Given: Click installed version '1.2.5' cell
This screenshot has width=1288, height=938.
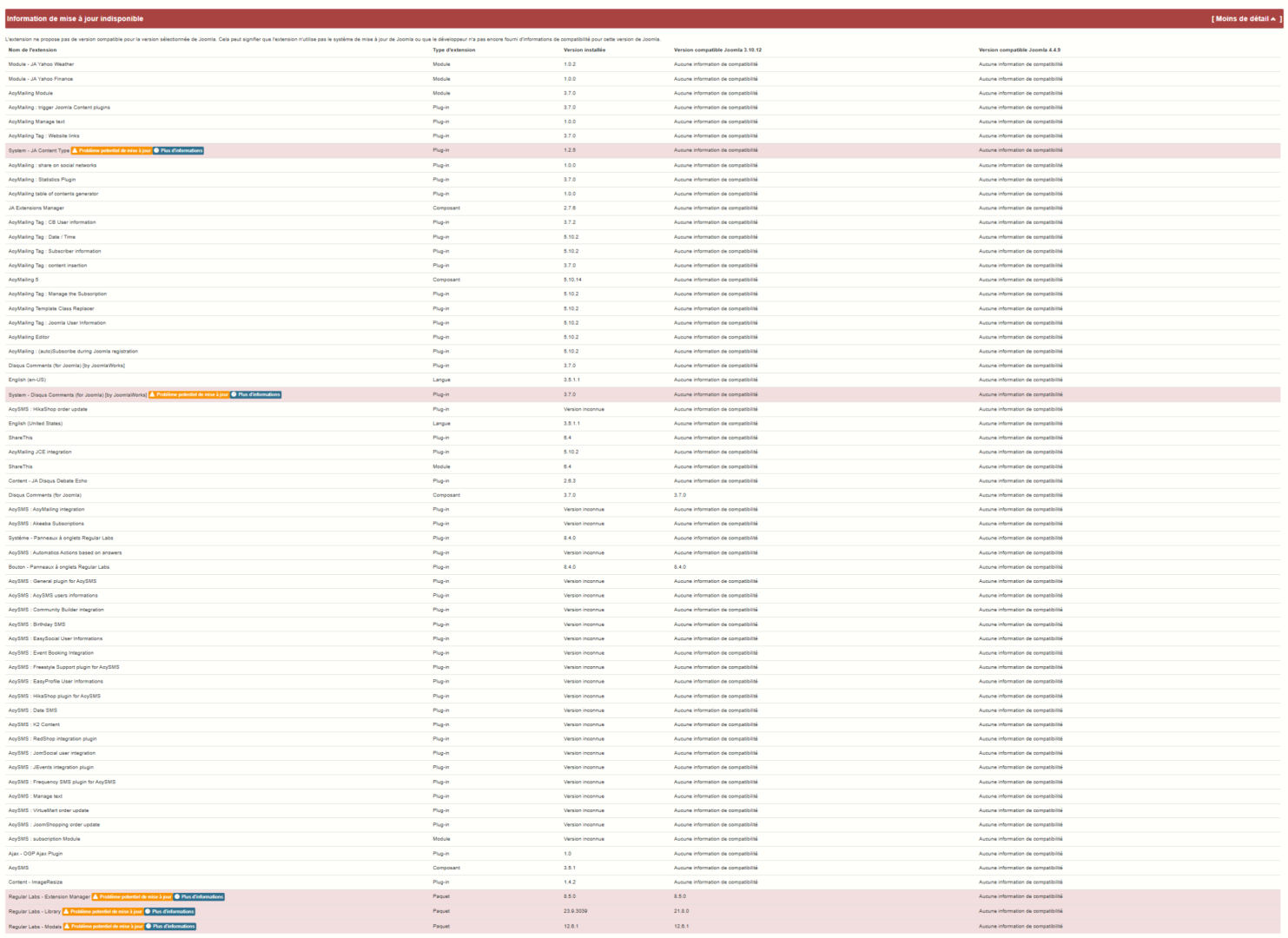Looking at the screenshot, I should (570, 150).
